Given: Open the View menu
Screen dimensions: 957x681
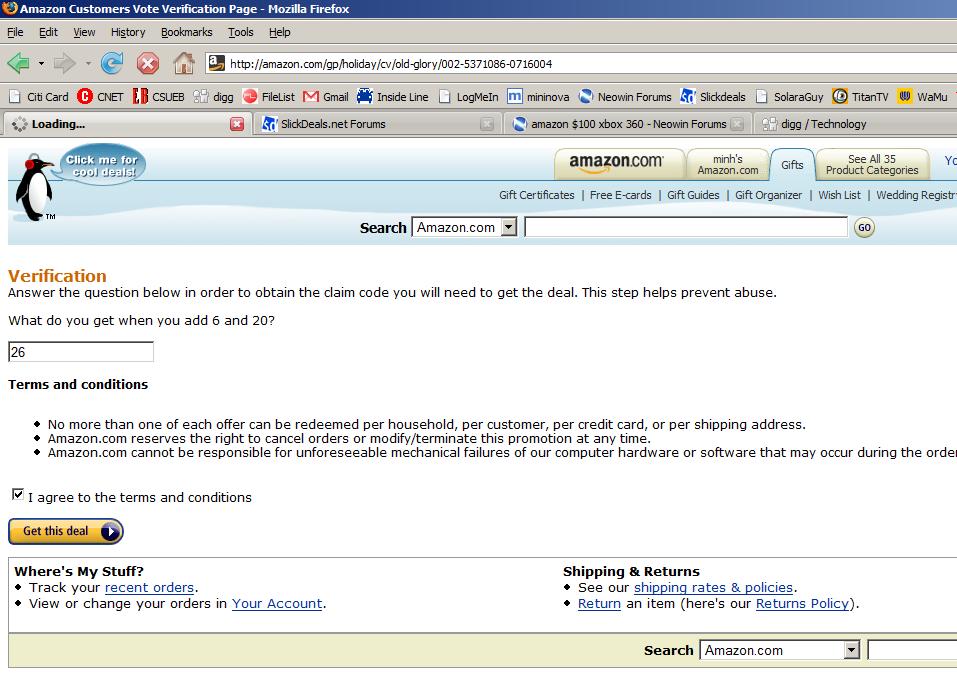Looking at the screenshot, I should (84, 32).
